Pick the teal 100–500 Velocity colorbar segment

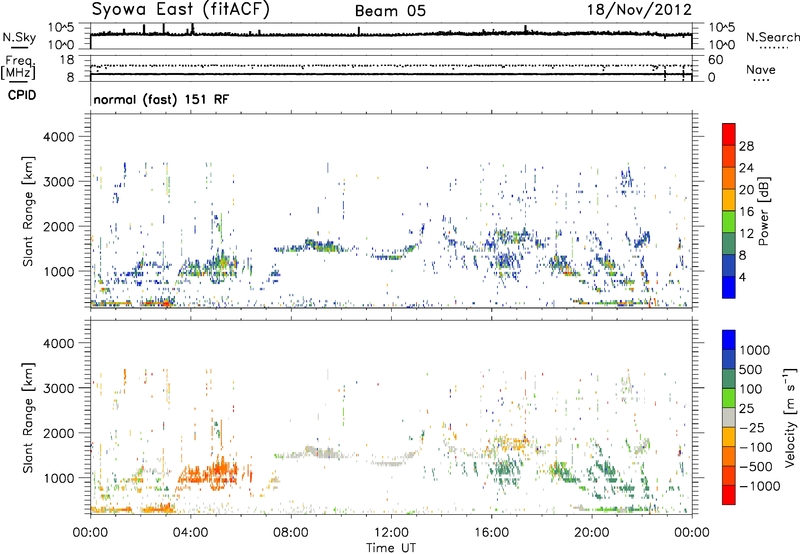(x=729, y=379)
